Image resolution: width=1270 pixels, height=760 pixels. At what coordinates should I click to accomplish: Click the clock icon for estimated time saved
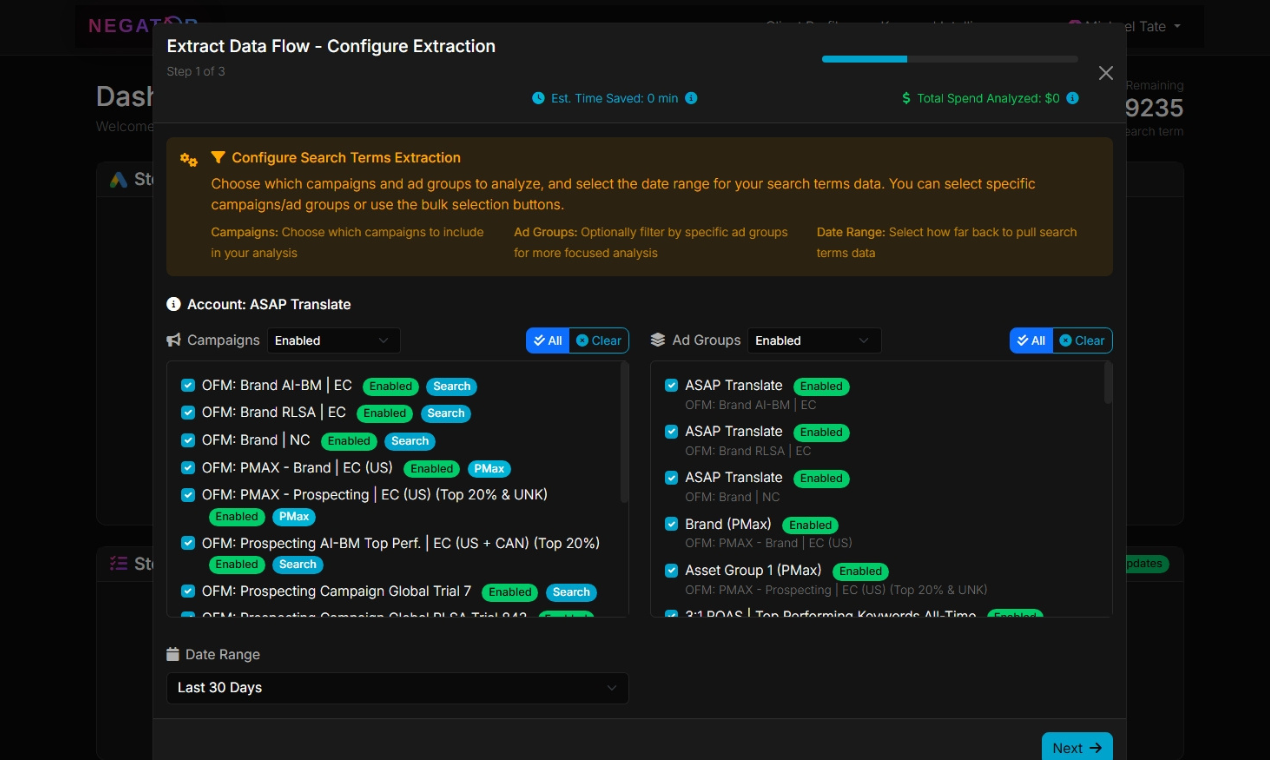(x=538, y=98)
